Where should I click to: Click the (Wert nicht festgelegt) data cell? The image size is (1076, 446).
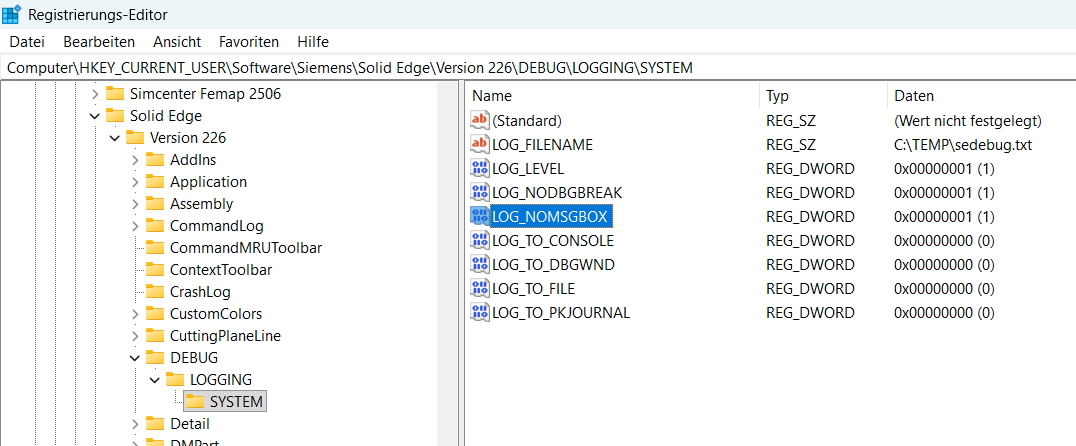click(x=968, y=121)
